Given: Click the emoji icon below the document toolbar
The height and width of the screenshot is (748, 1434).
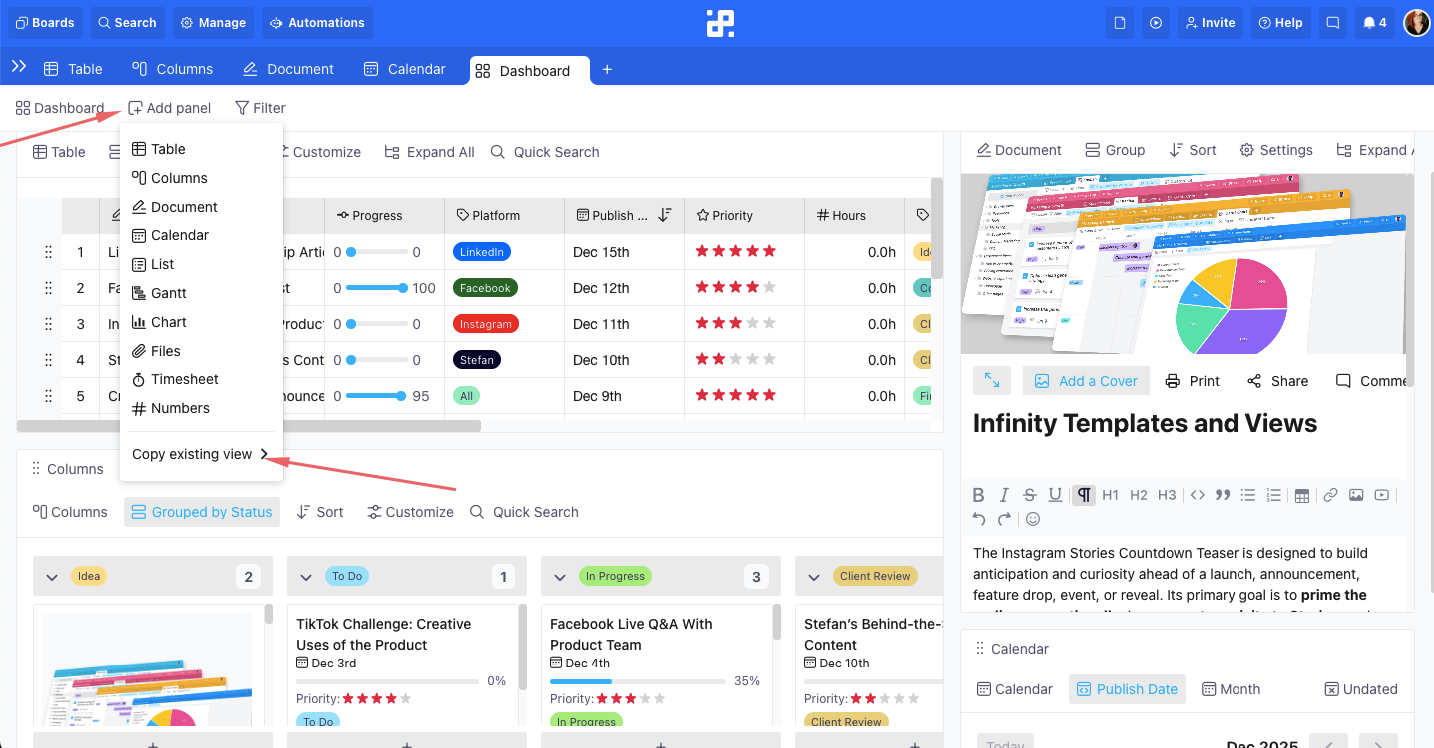Looking at the screenshot, I should click(x=1031, y=518).
